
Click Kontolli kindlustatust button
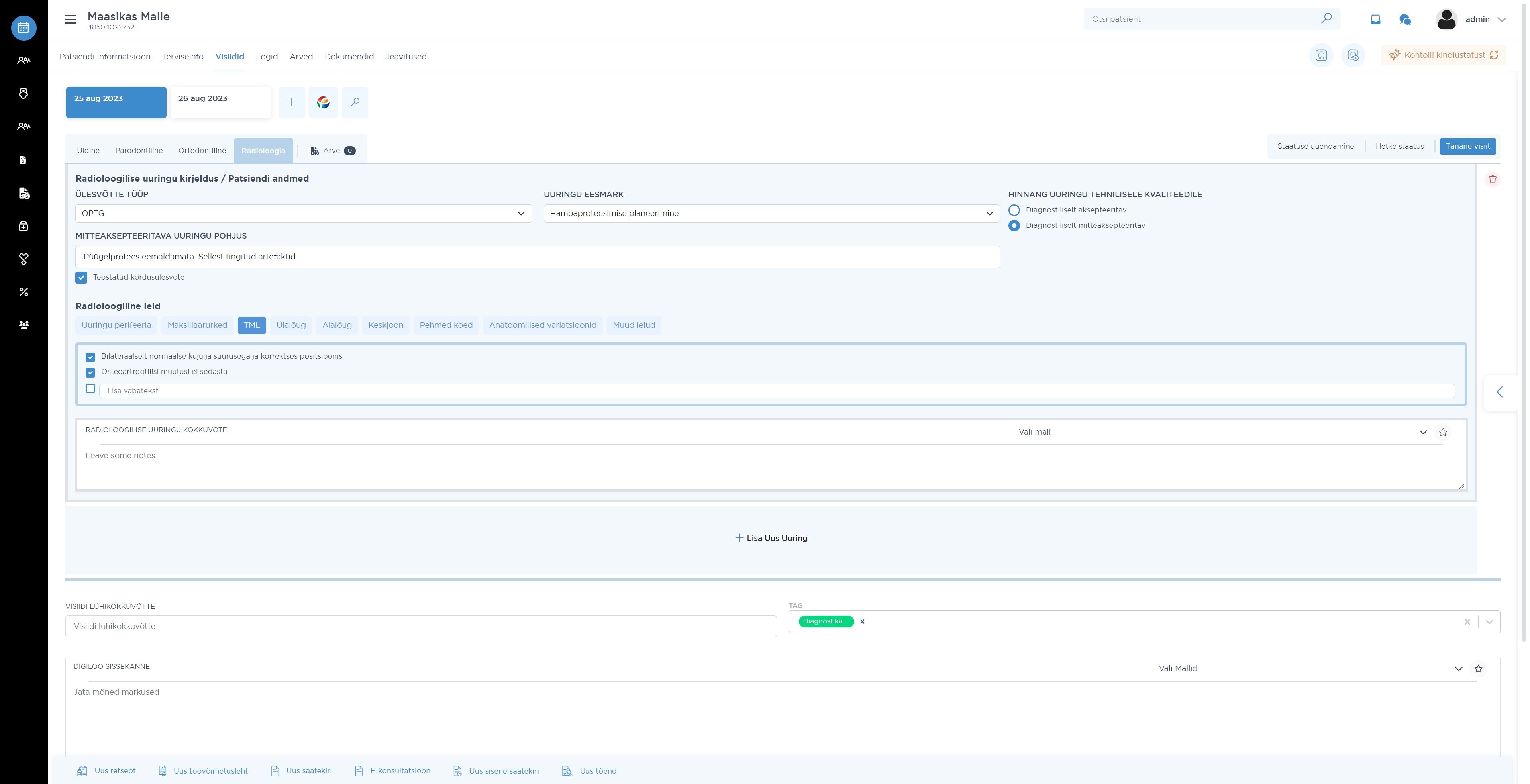(x=1443, y=55)
